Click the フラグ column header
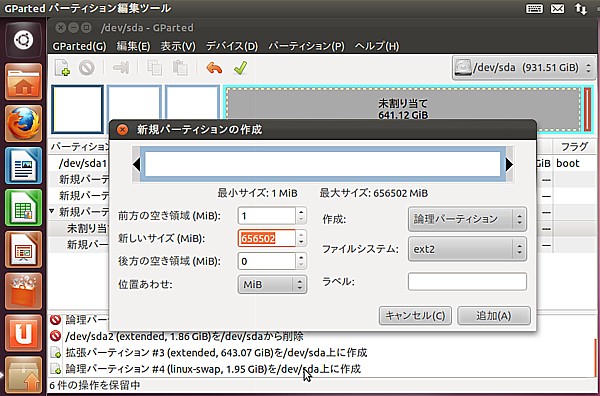 (574, 147)
